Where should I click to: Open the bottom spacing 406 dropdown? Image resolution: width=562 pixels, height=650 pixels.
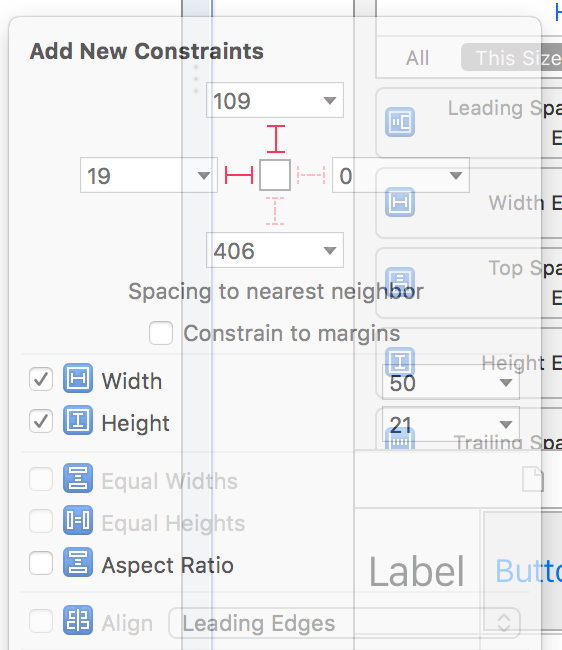(x=330, y=250)
